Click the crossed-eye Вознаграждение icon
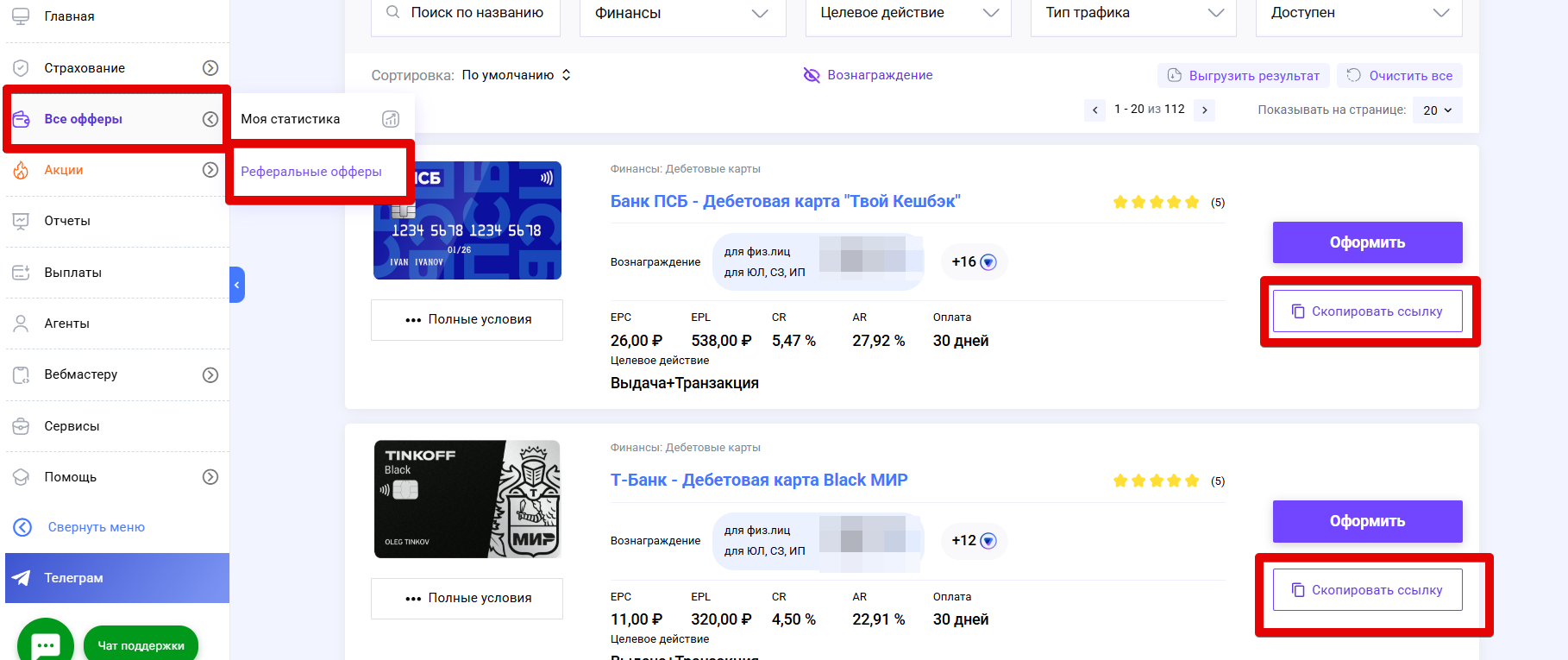The width and height of the screenshot is (1568, 660). [x=811, y=75]
